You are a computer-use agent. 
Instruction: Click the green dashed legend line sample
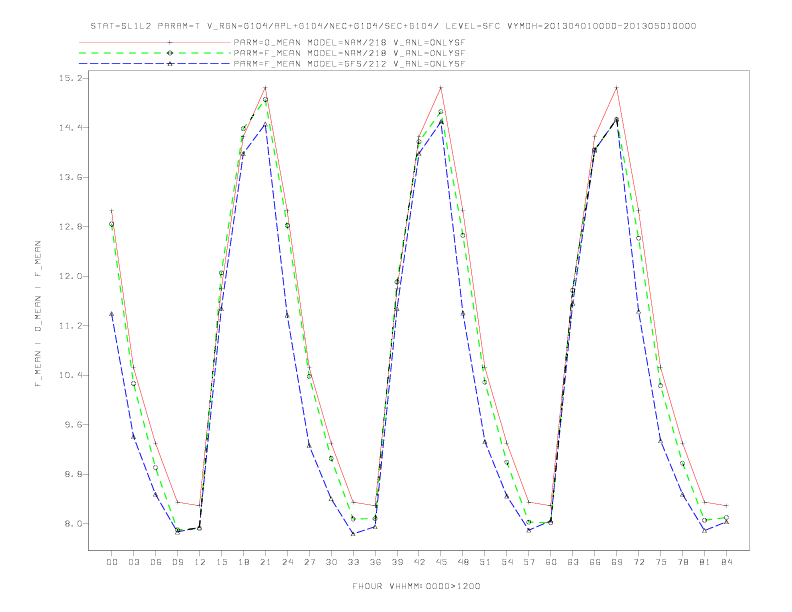point(155,53)
